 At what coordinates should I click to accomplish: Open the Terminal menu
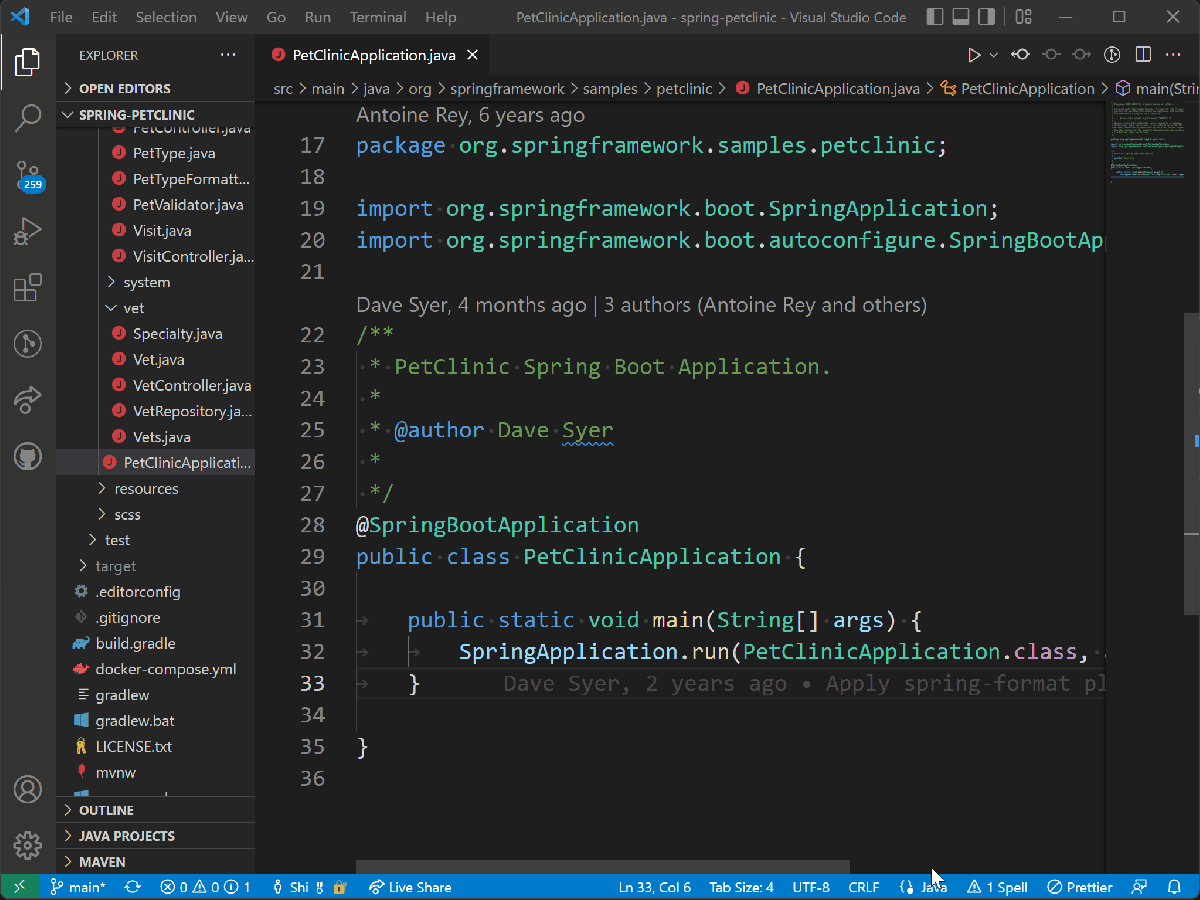tap(377, 16)
